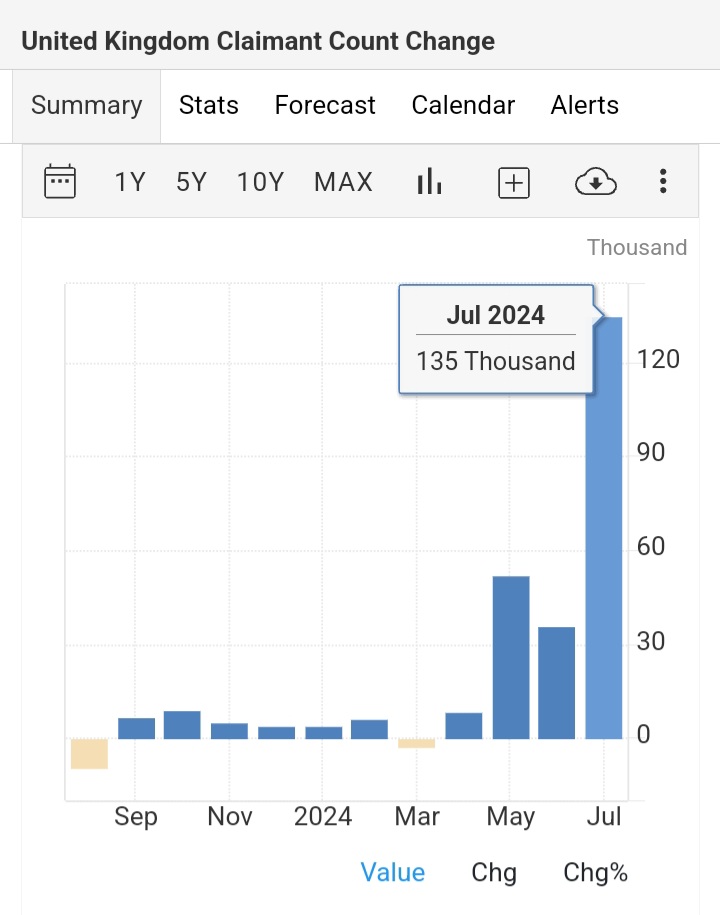
Task: Go to the Forecast tab
Action: [325, 105]
